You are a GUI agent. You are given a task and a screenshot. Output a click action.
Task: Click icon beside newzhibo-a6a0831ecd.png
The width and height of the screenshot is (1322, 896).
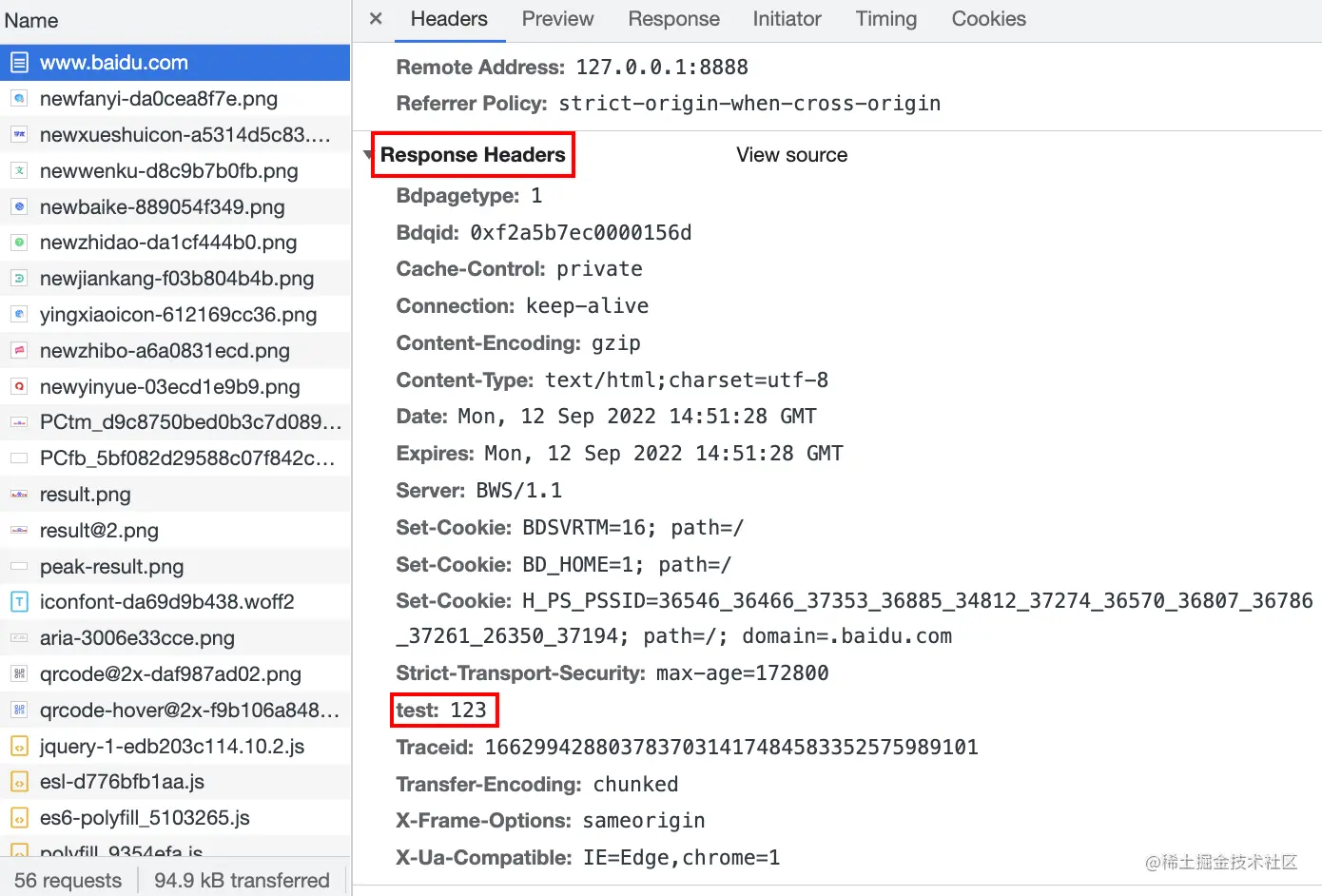(19, 351)
